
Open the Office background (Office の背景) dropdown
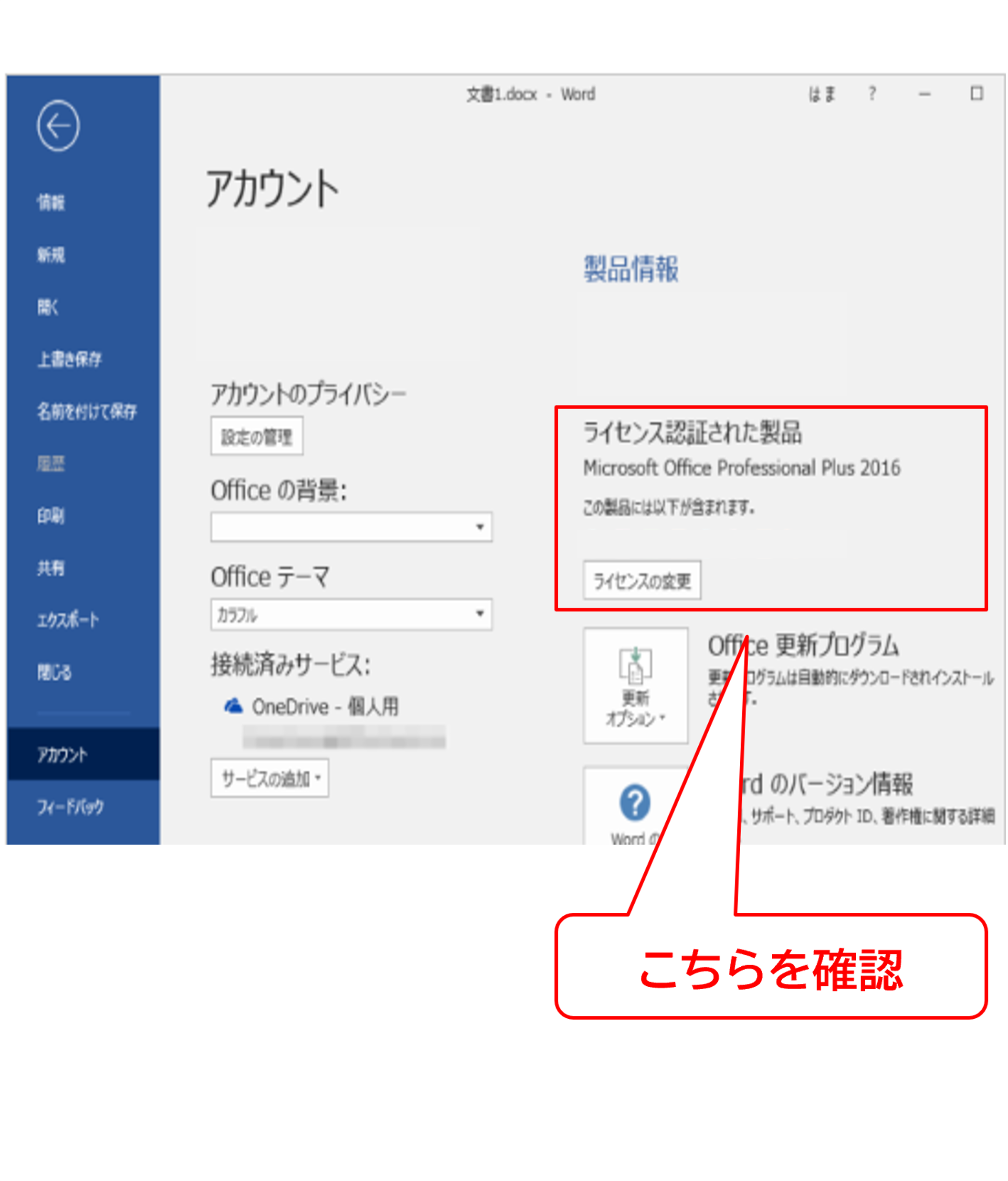[351, 527]
